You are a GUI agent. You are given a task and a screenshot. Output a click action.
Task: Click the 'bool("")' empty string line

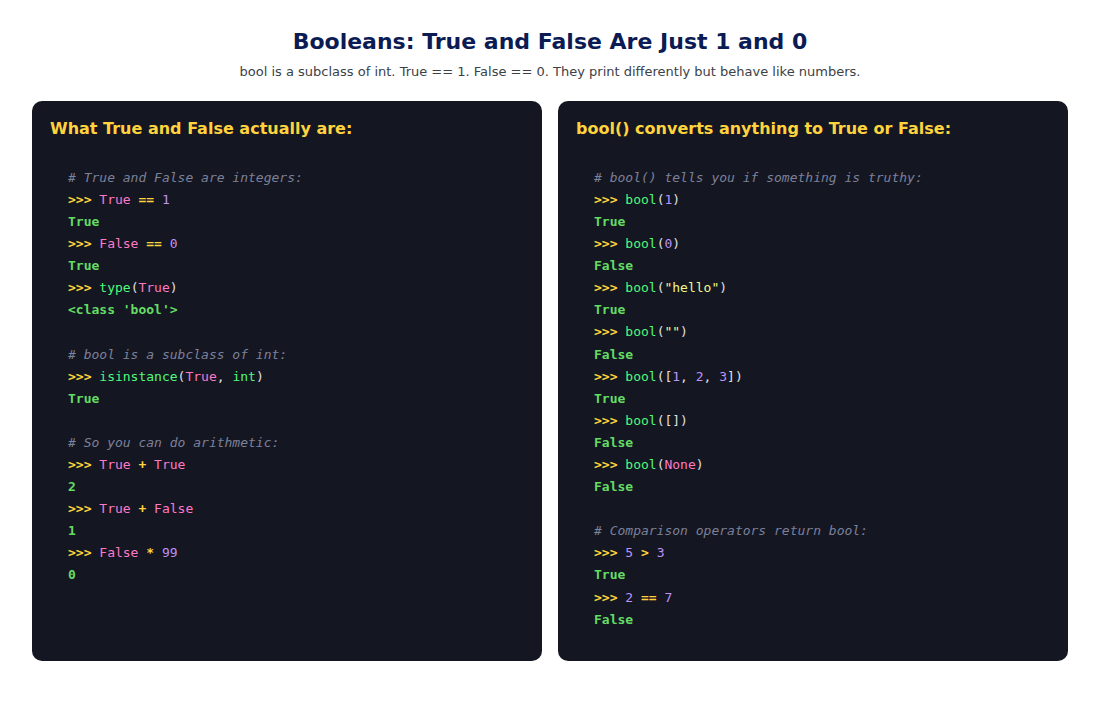(x=640, y=332)
